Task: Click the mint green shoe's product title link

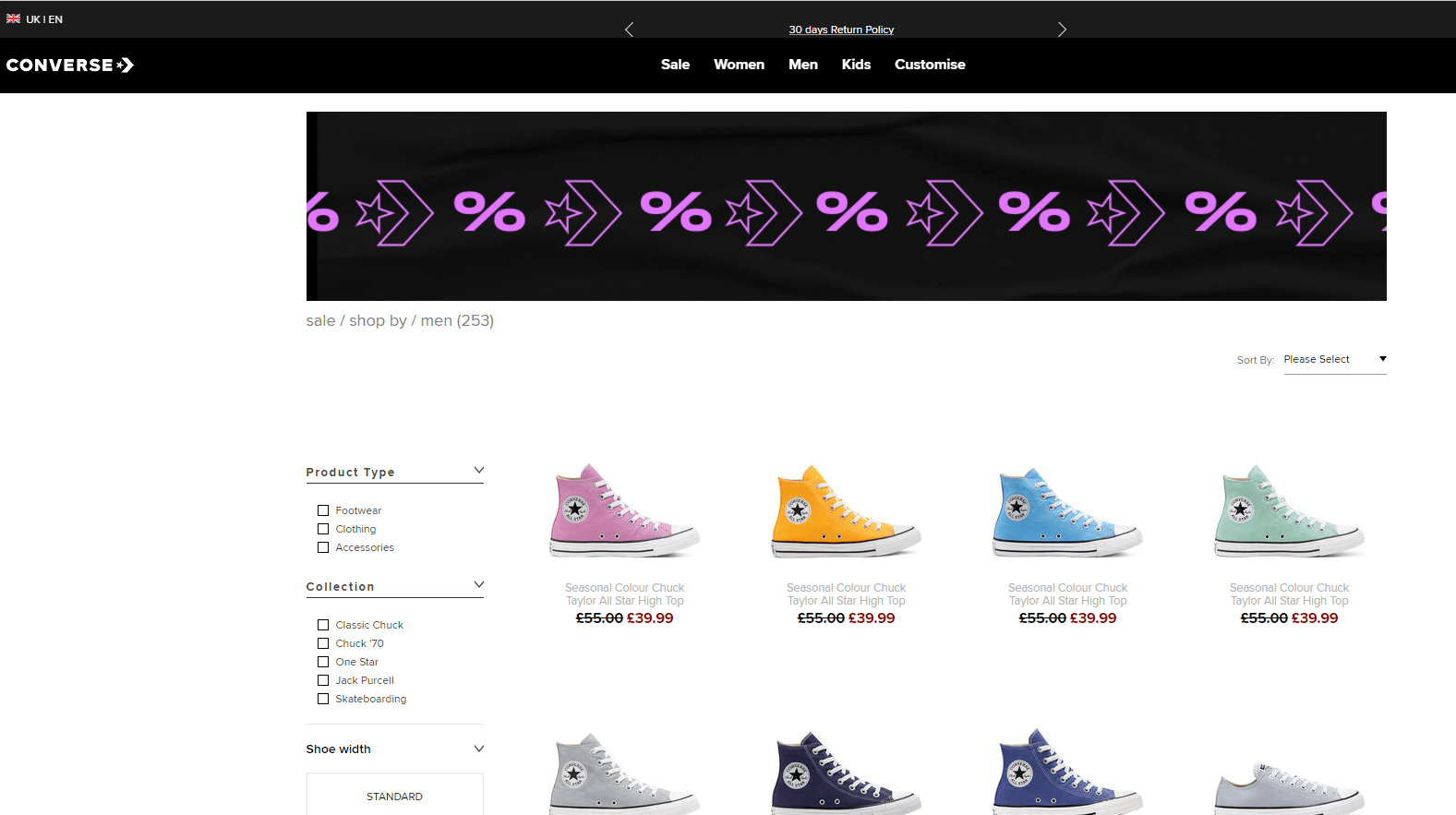Action: 1290,594
